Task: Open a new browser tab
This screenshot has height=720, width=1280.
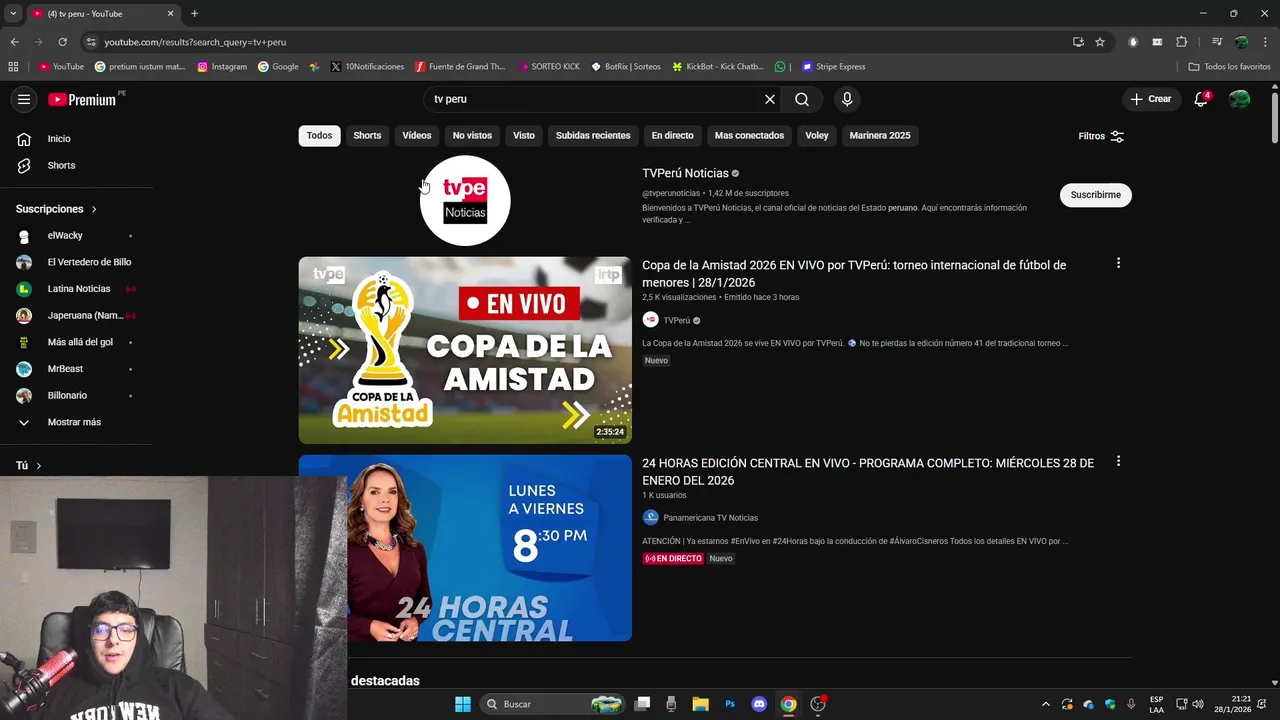Action: pyautogui.click(x=194, y=13)
